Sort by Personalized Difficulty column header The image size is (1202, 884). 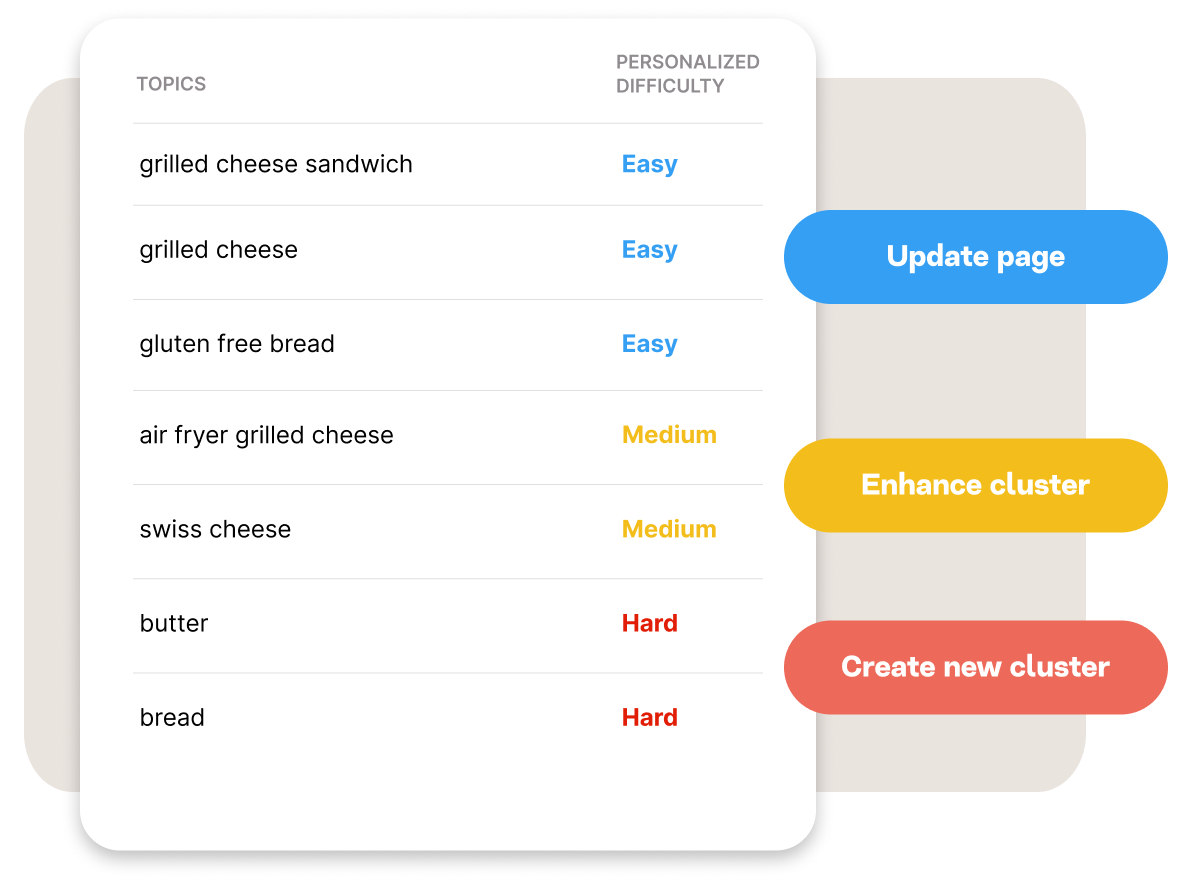[687, 74]
